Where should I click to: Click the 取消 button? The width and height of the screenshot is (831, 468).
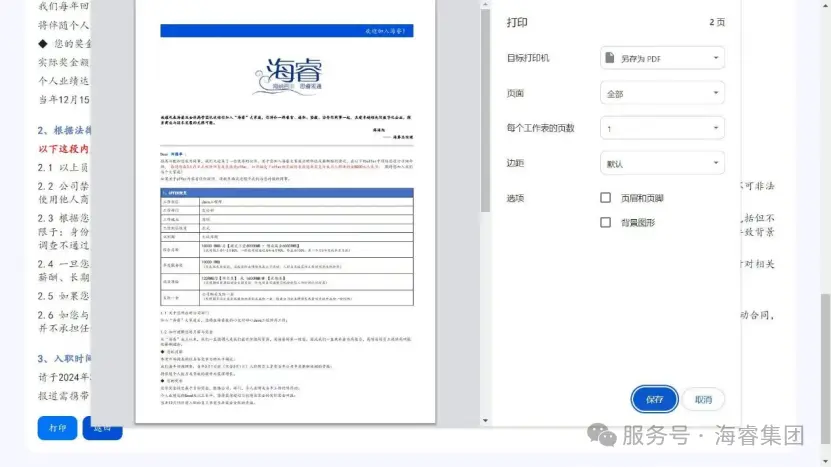(x=703, y=399)
